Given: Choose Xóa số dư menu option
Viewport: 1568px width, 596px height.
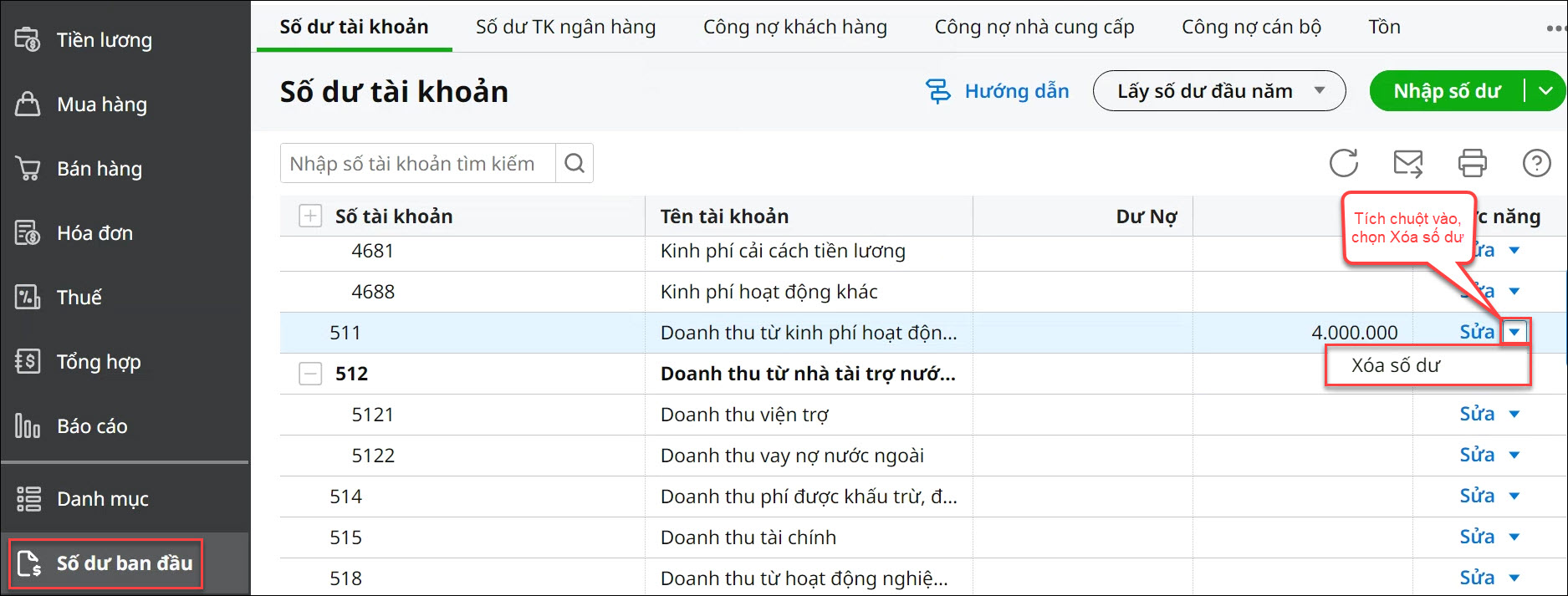Looking at the screenshot, I should [x=1396, y=365].
